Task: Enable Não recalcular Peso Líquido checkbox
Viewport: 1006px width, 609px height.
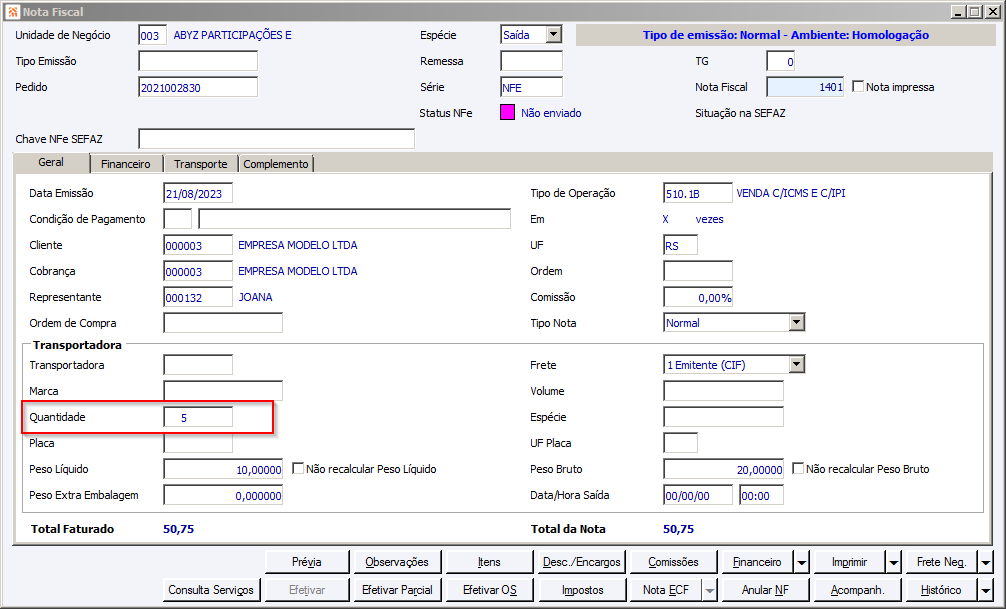Action: (x=298, y=468)
